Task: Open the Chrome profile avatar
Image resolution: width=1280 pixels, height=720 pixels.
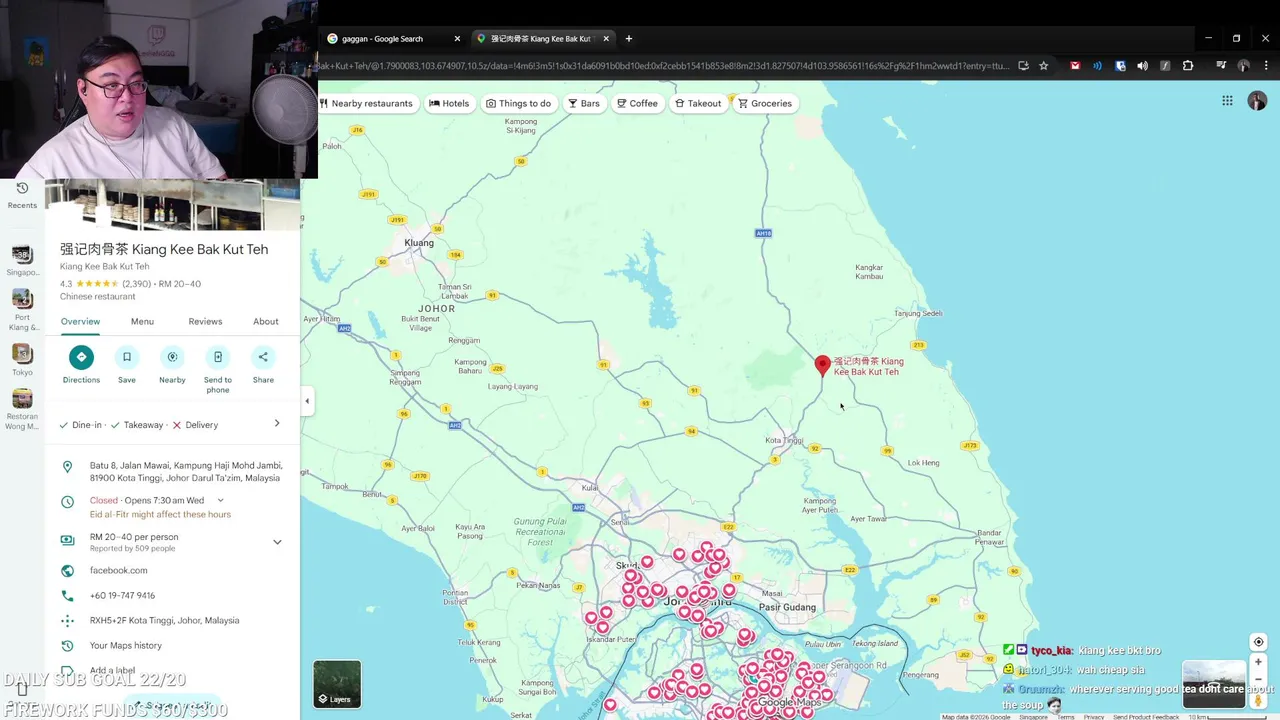Action: tap(1243, 66)
